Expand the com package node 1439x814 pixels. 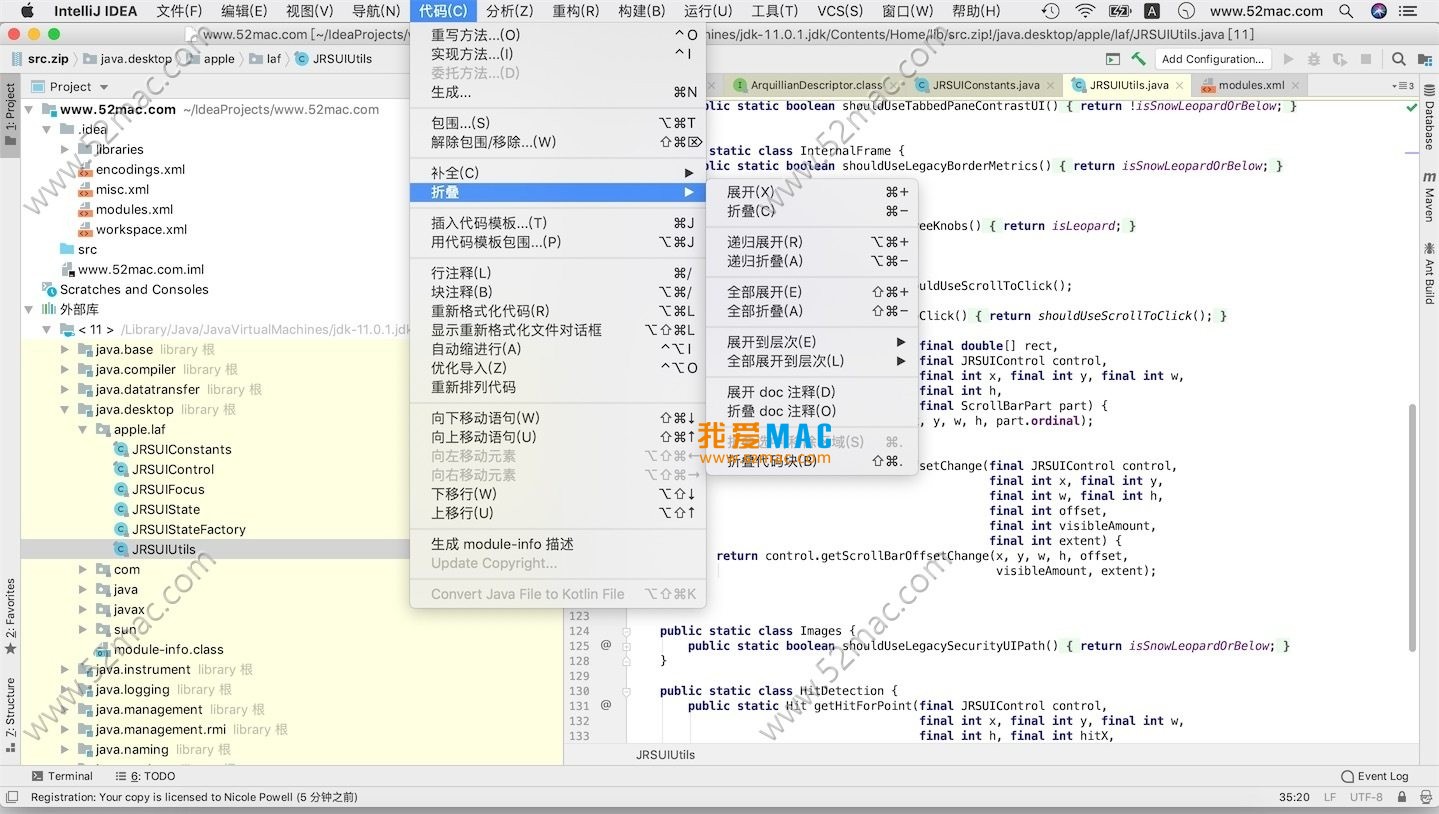(84, 569)
